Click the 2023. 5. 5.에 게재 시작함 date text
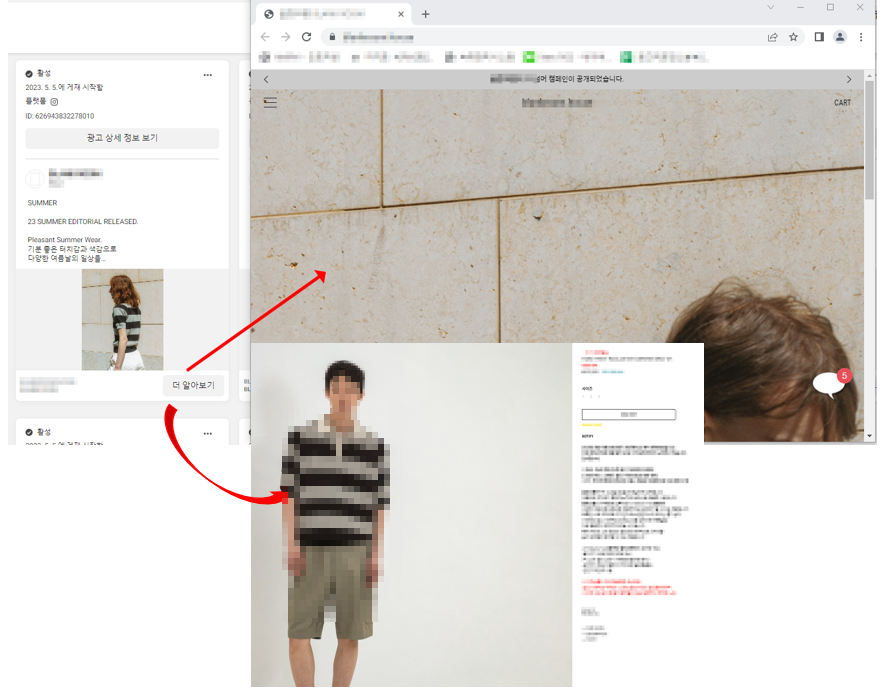The width and height of the screenshot is (882, 700). (64, 87)
